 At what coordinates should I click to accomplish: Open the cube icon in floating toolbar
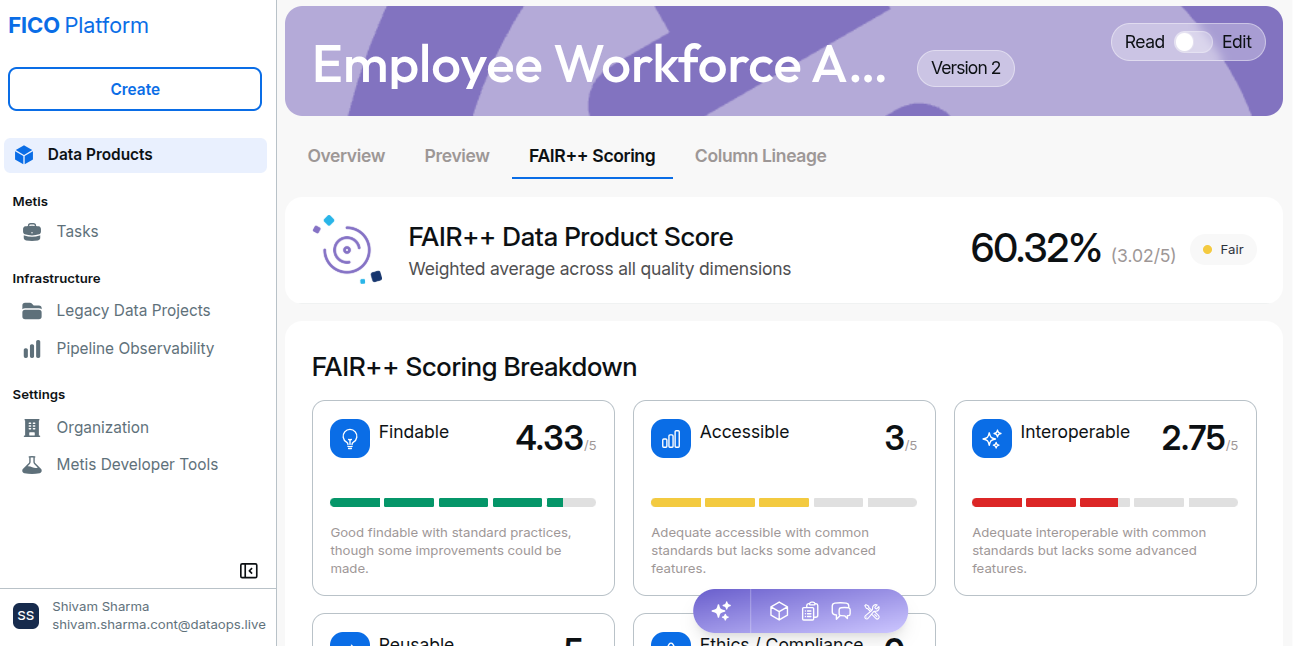(x=779, y=611)
